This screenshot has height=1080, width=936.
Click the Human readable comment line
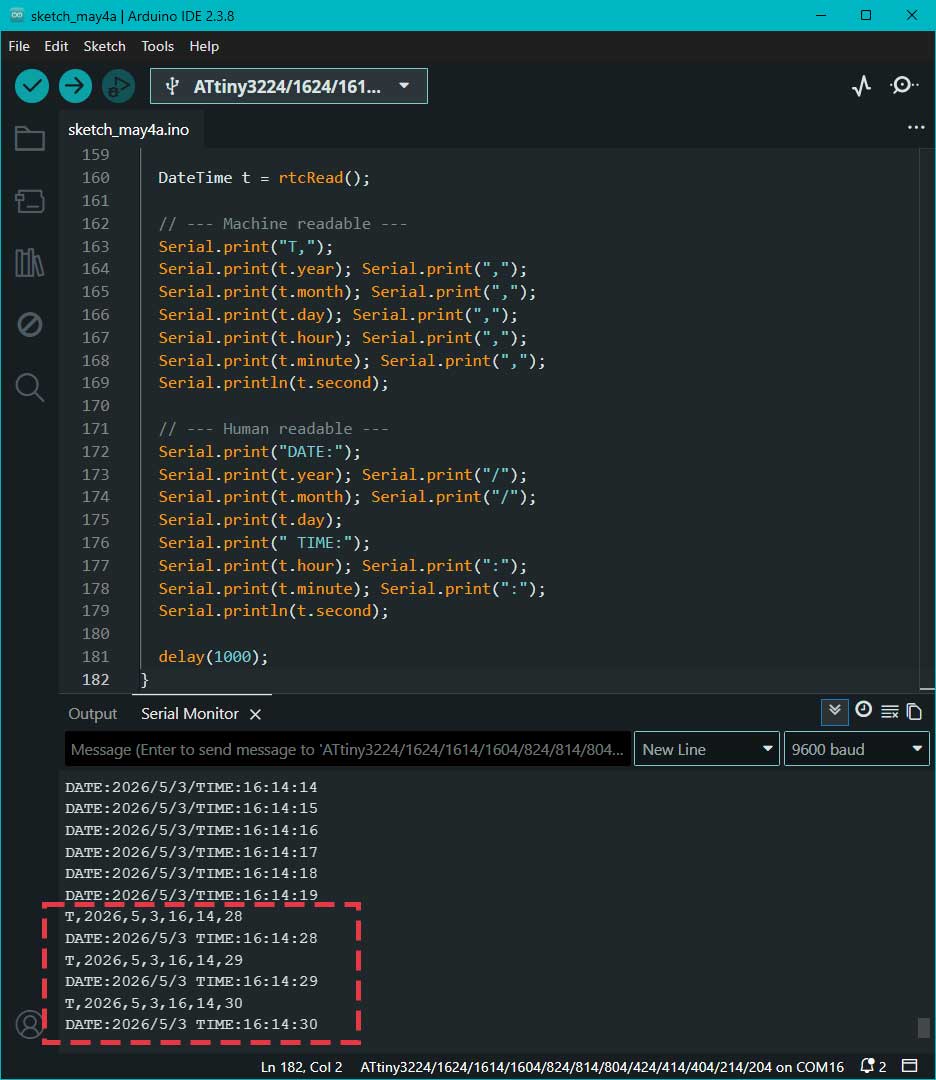(273, 428)
